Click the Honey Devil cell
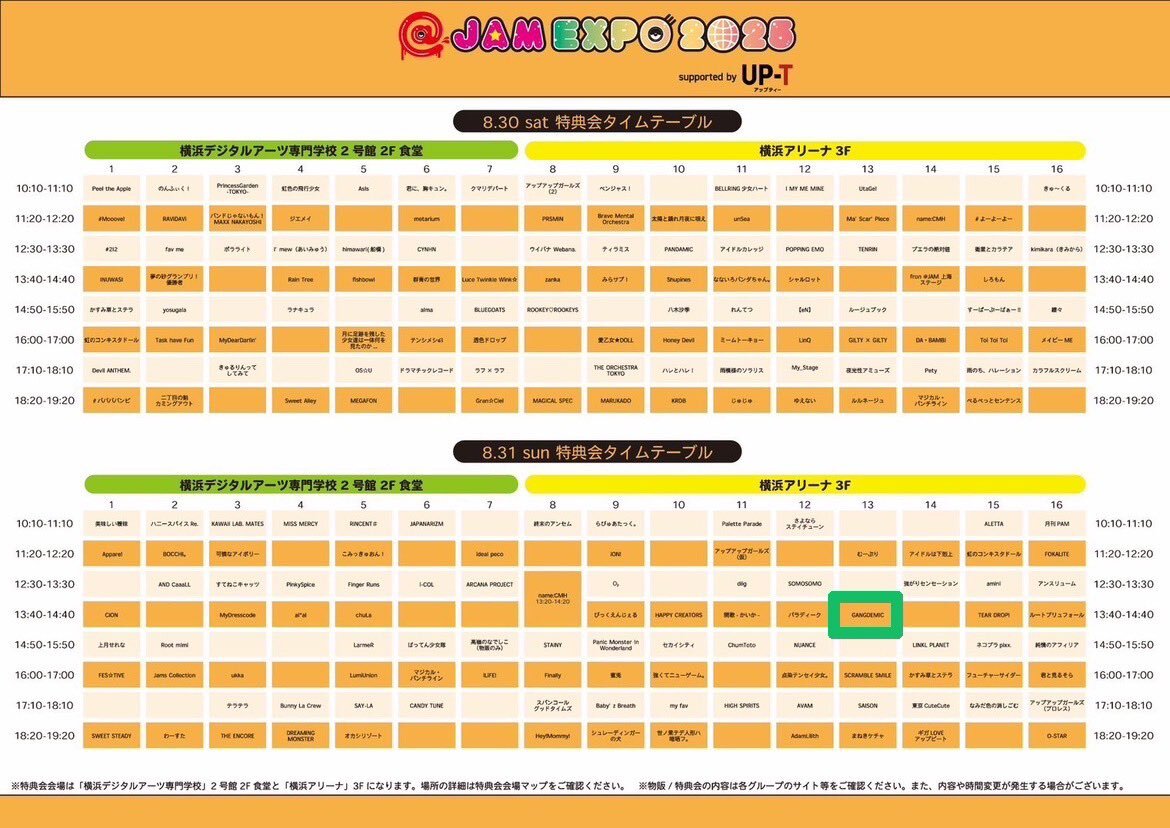 point(679,340)
